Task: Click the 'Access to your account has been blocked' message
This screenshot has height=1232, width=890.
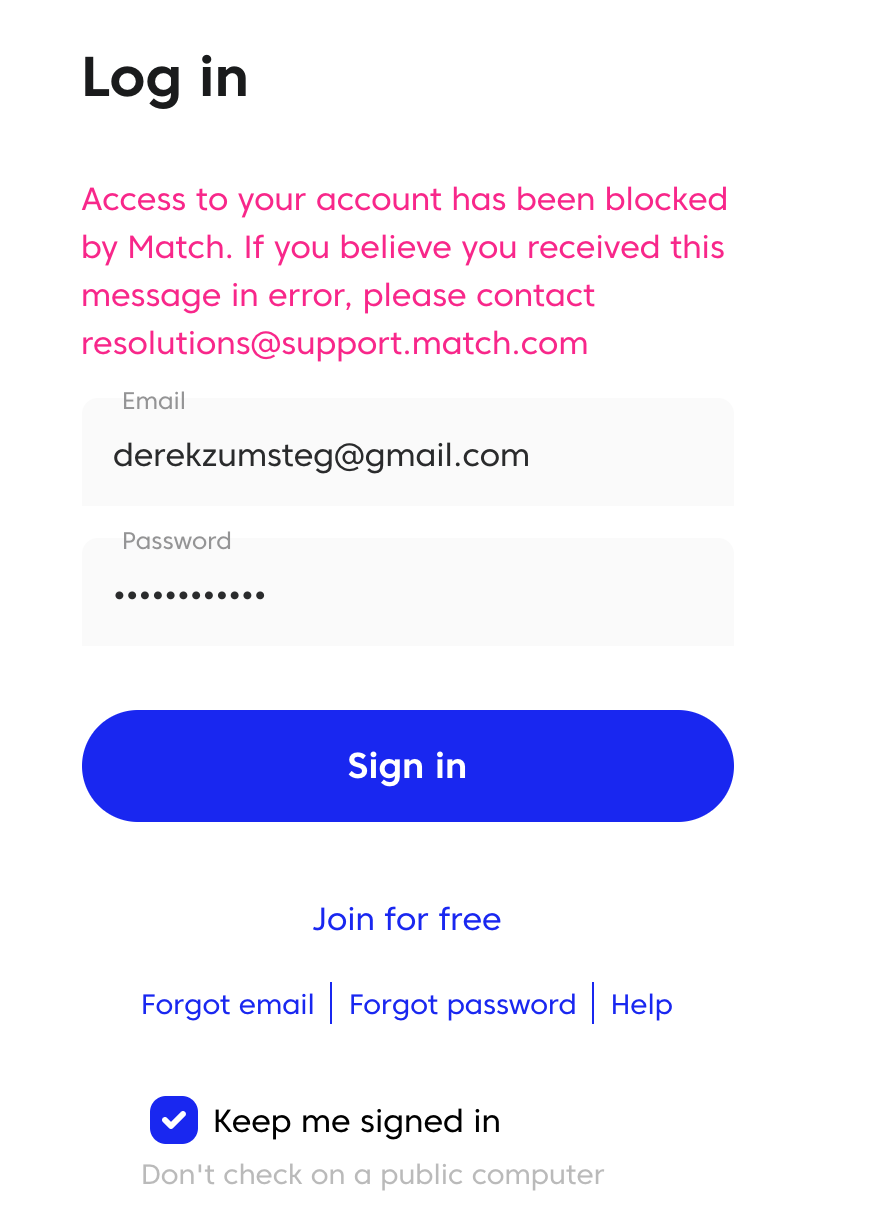Action: coord(405,199)
